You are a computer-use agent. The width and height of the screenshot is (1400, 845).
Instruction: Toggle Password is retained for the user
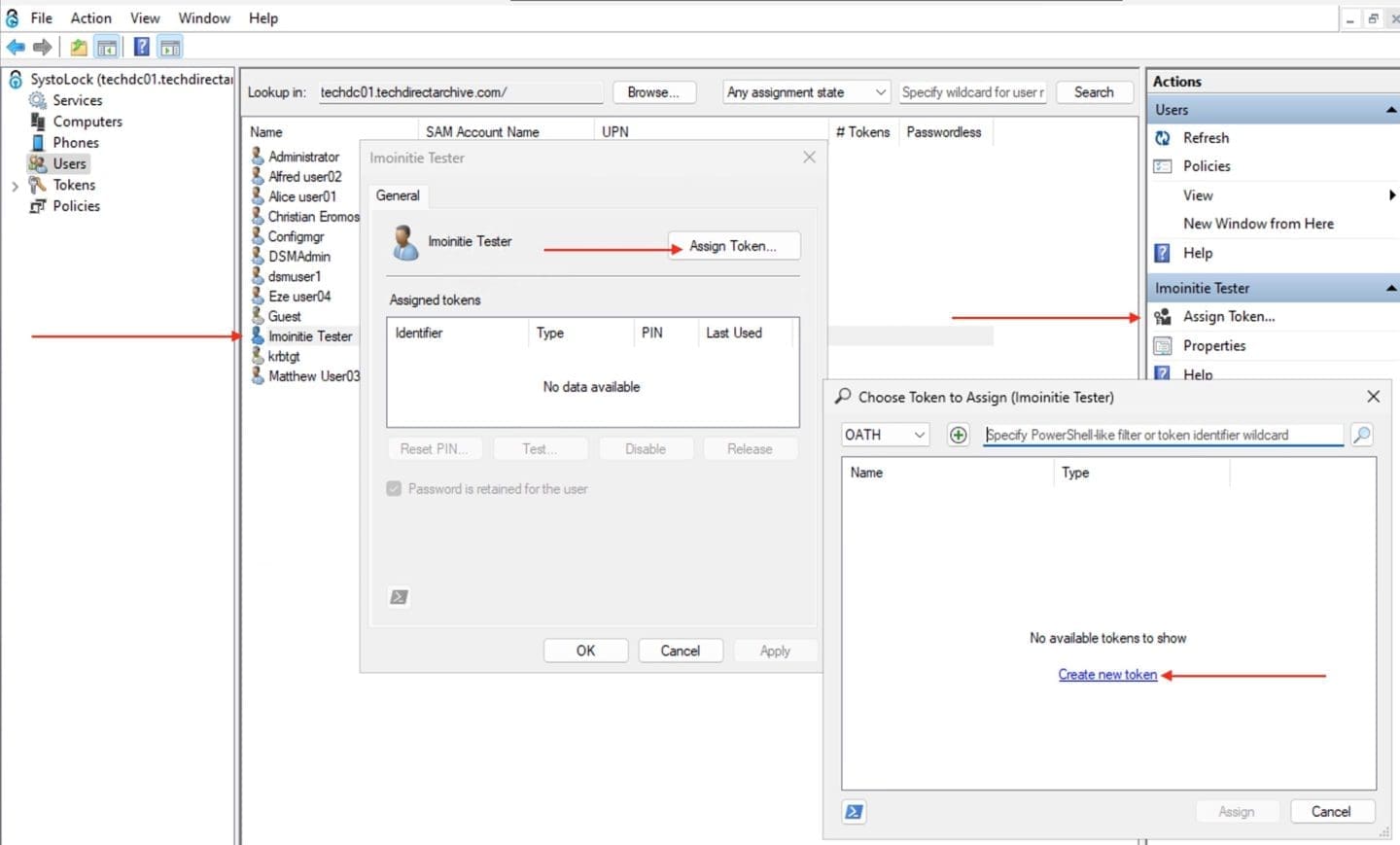pos(394,488)
